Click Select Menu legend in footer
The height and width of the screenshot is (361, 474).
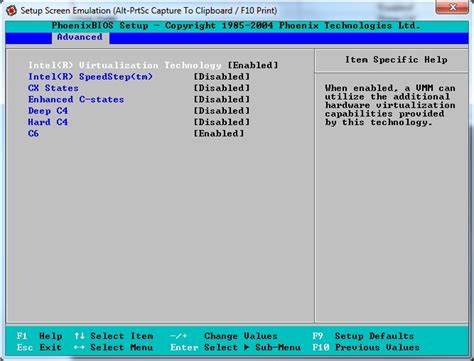pos(113,347)
